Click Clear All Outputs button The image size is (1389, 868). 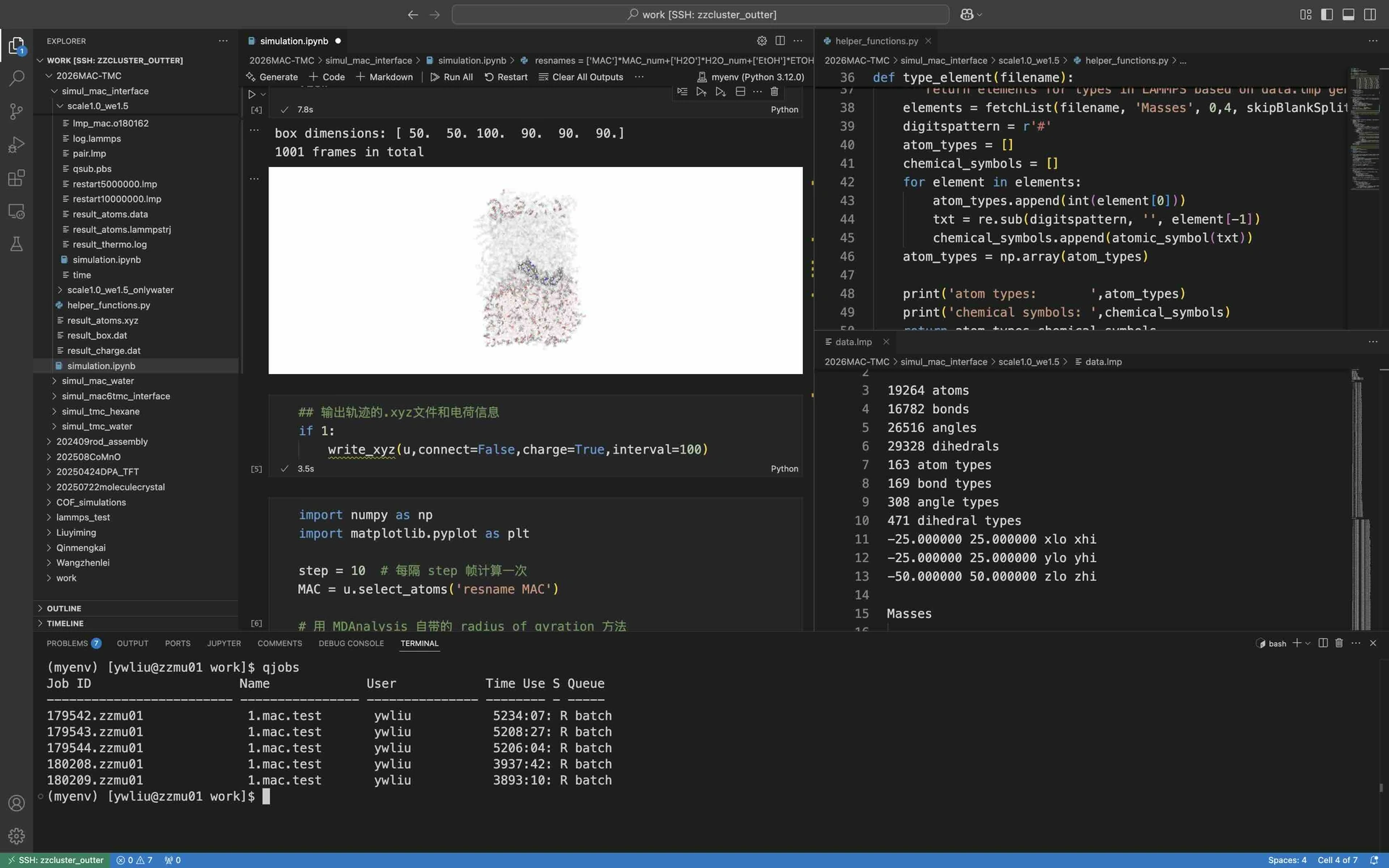[x=581, y=77]
